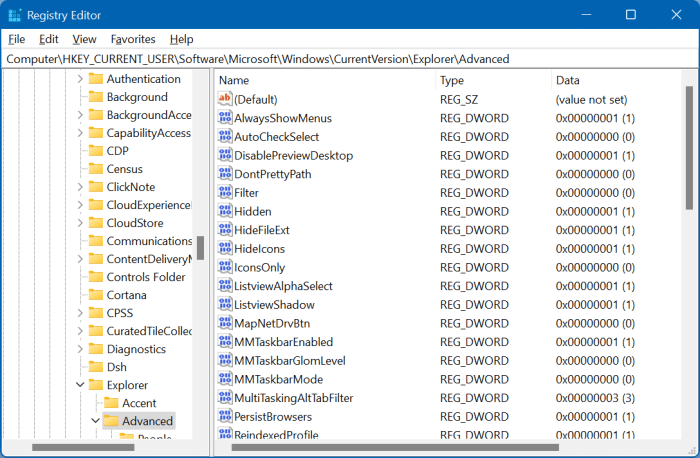
Task: Expand the Authentication key
Action: 80,79
